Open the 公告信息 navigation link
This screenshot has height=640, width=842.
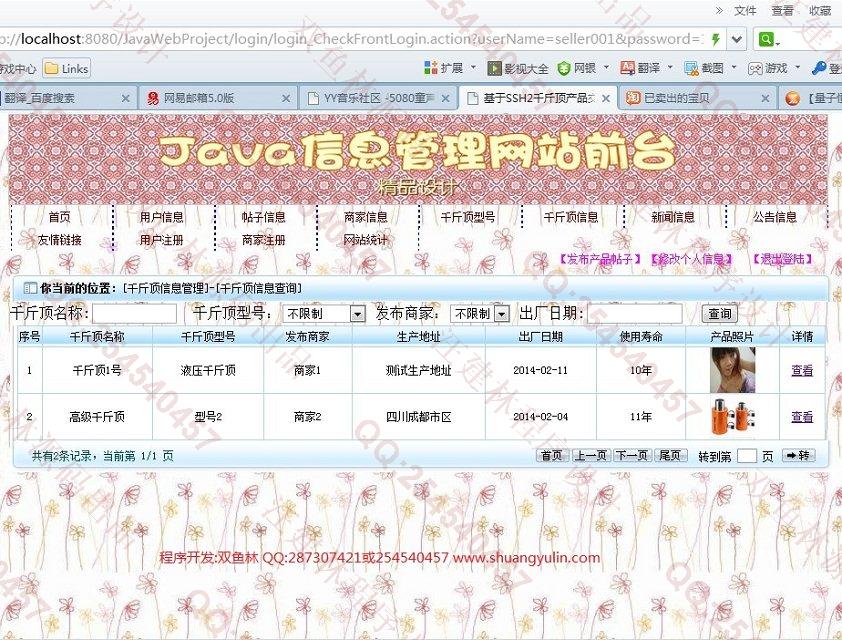pos(775,217)
